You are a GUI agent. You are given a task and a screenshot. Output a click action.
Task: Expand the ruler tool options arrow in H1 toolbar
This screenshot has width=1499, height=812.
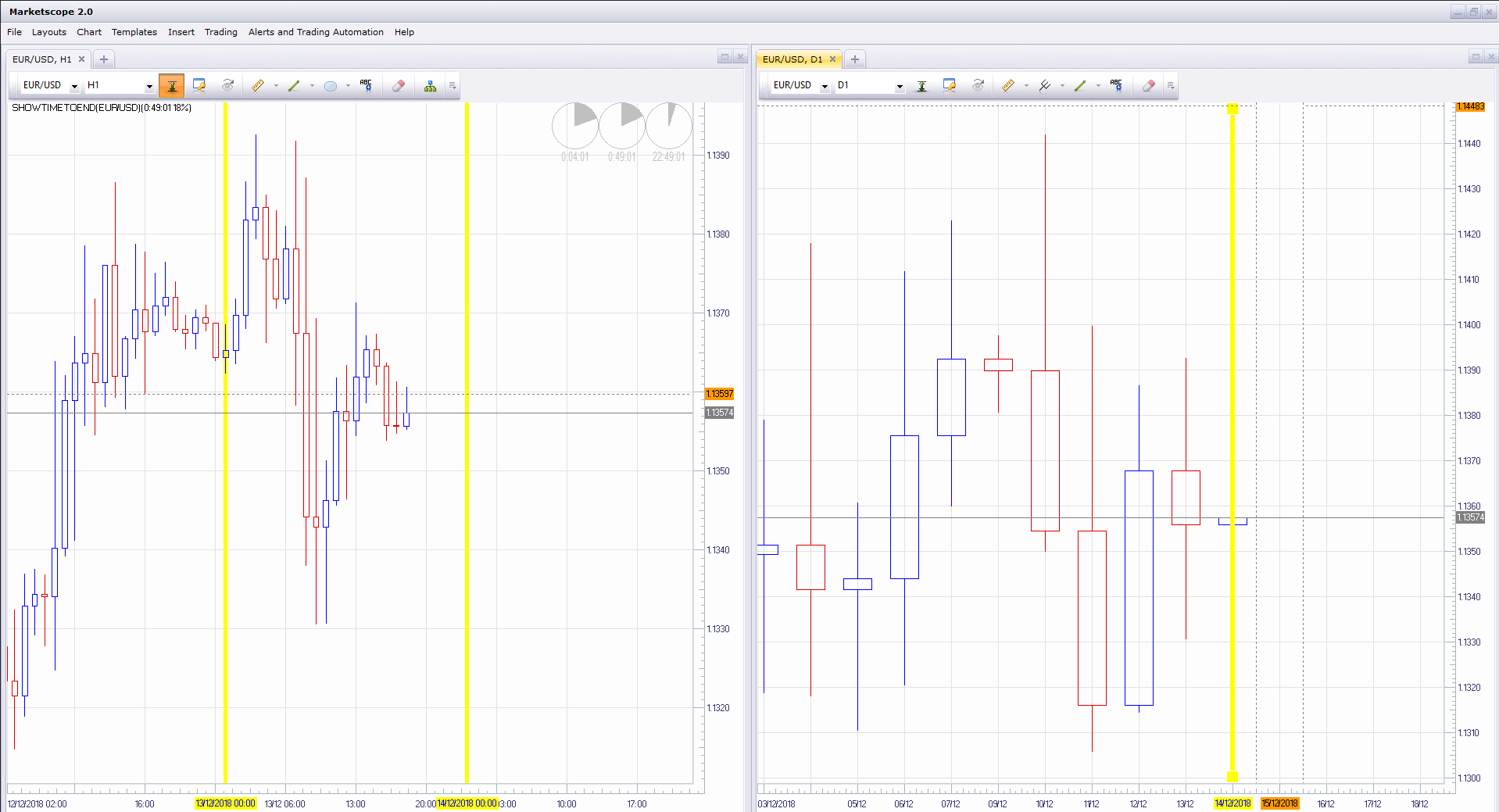click(276, 86)
